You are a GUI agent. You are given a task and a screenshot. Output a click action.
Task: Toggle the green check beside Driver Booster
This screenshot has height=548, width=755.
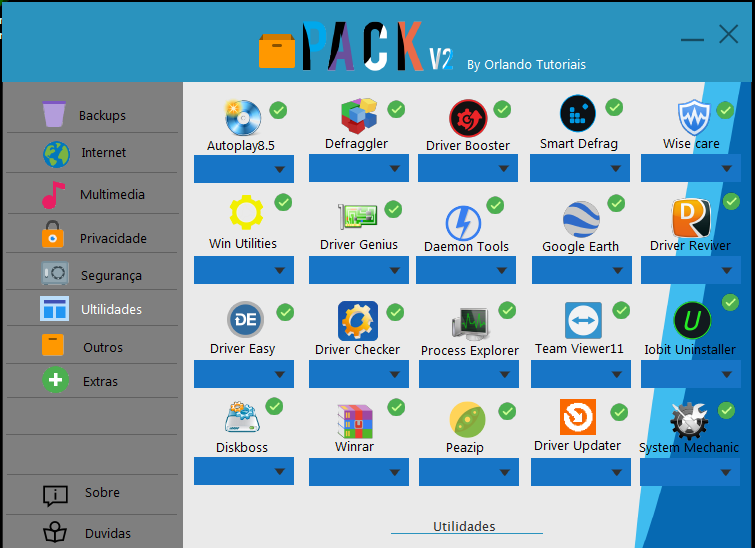502,109
